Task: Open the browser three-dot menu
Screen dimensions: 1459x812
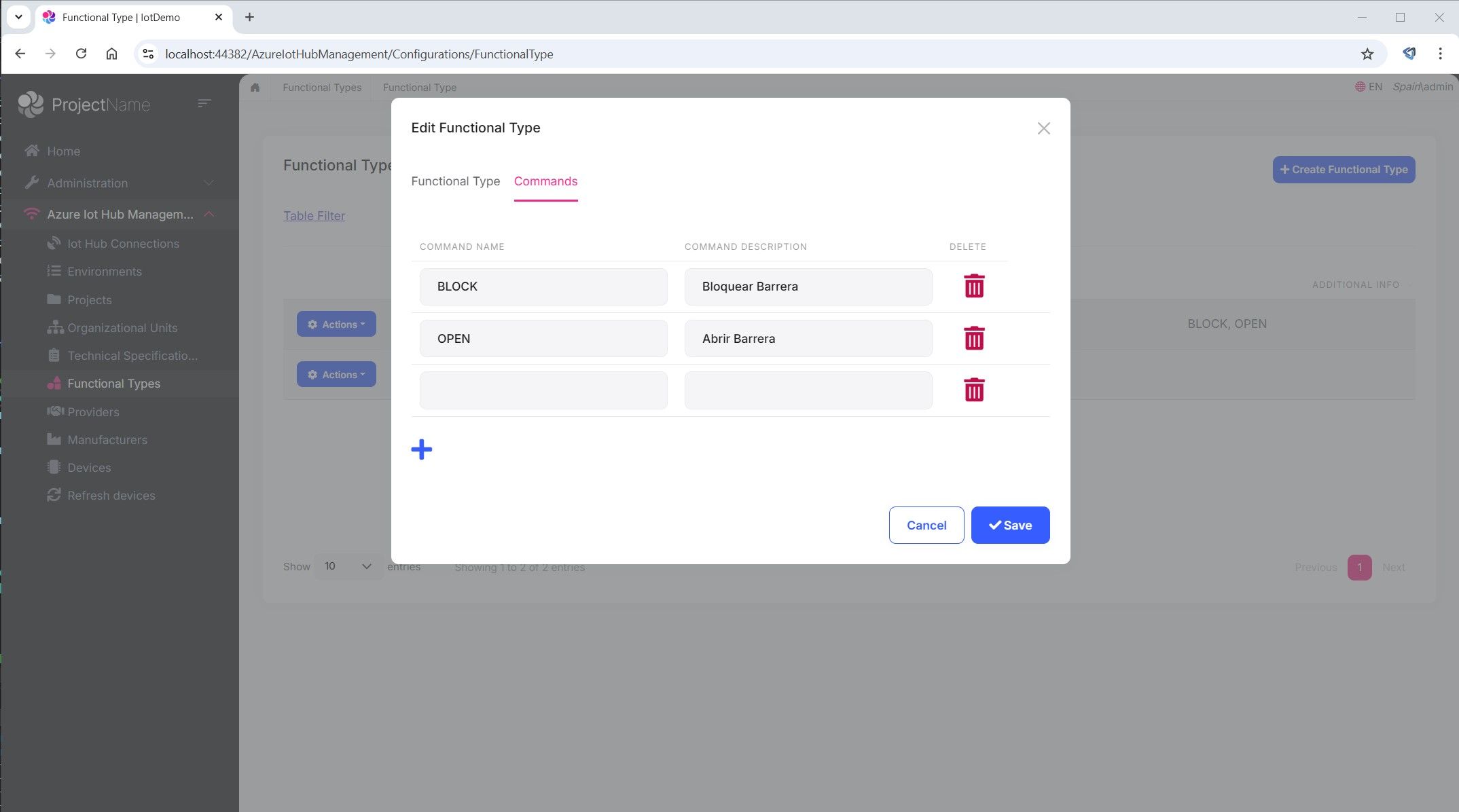Action: coord(1440,54)
